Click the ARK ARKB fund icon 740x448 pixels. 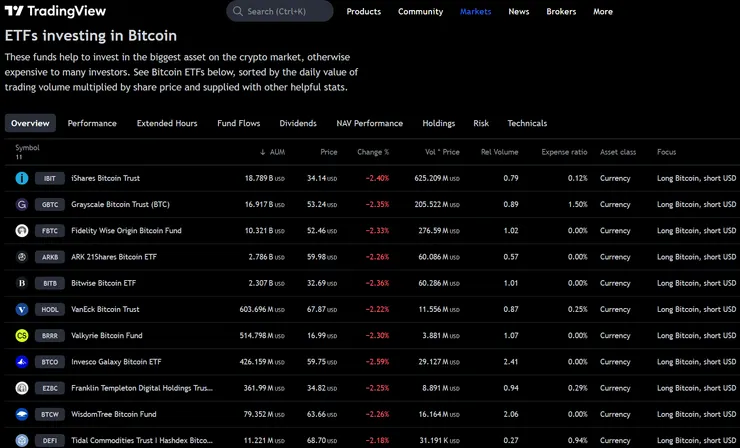point(22,256)
